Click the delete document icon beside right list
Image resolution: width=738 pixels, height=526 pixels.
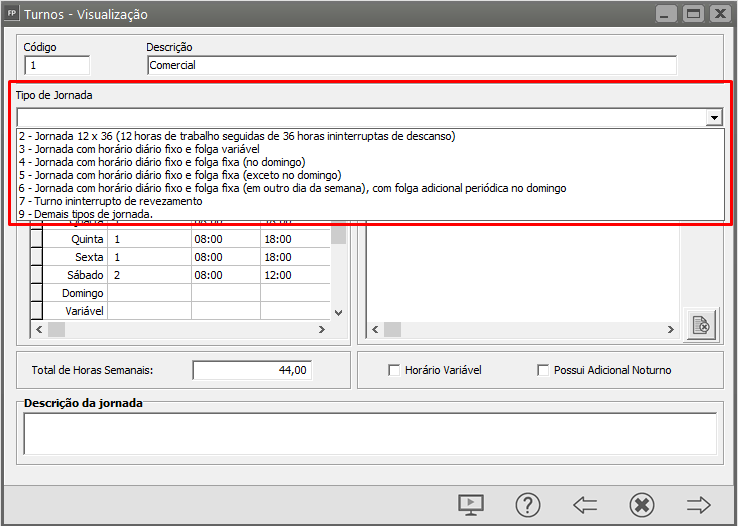(x=701, y=324)
